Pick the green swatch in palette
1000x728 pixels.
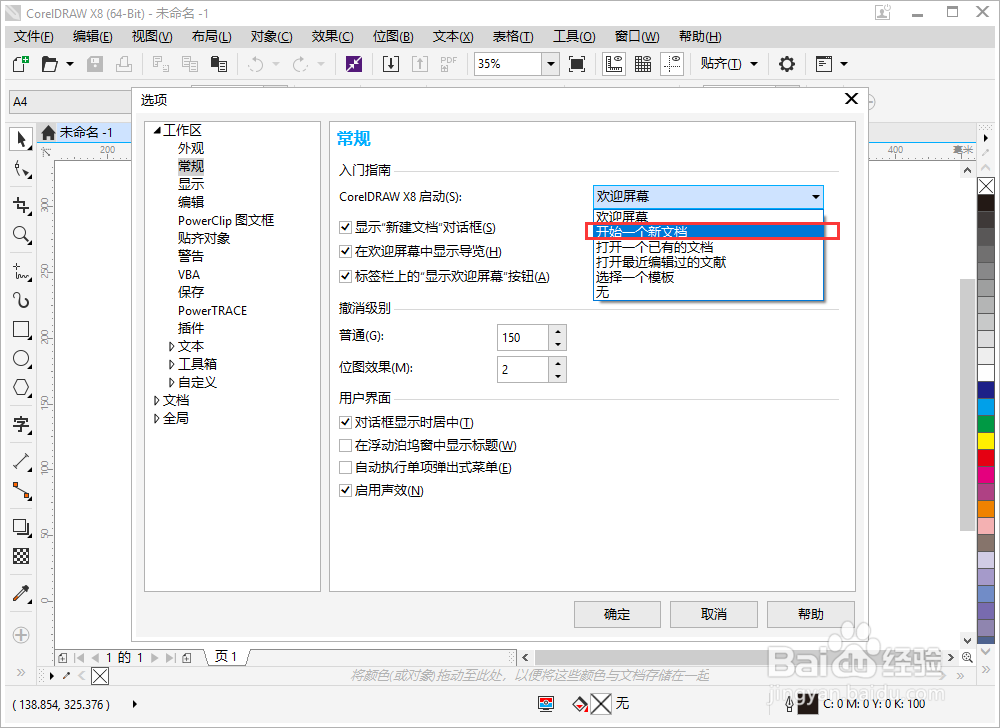[x=986, y=424]
